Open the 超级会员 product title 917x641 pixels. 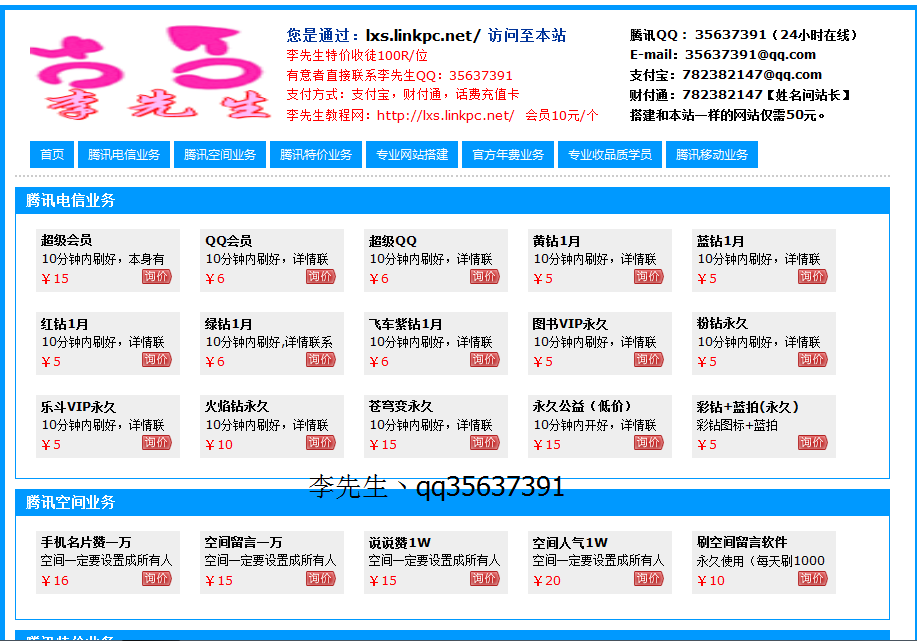66,240
